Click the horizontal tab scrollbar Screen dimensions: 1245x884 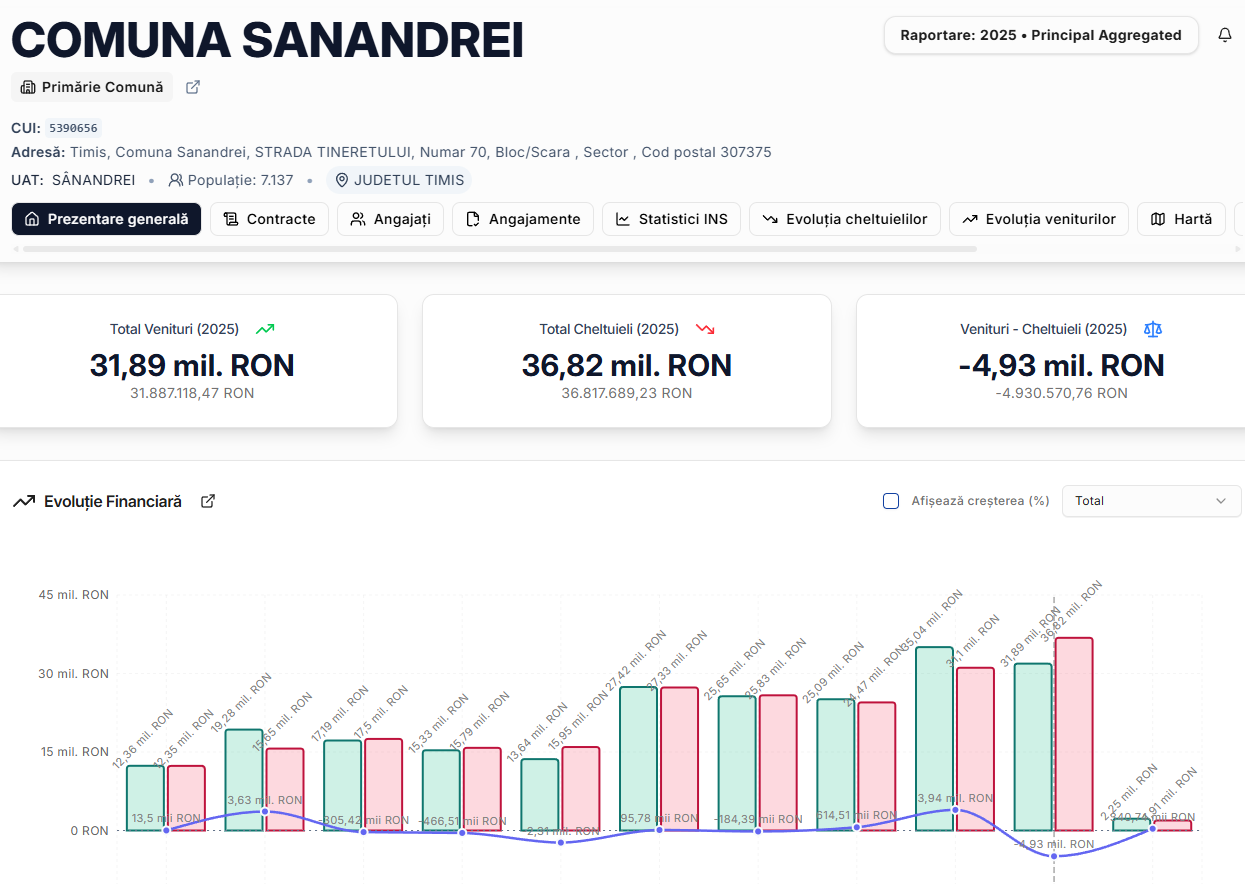(x=500, y=249)
